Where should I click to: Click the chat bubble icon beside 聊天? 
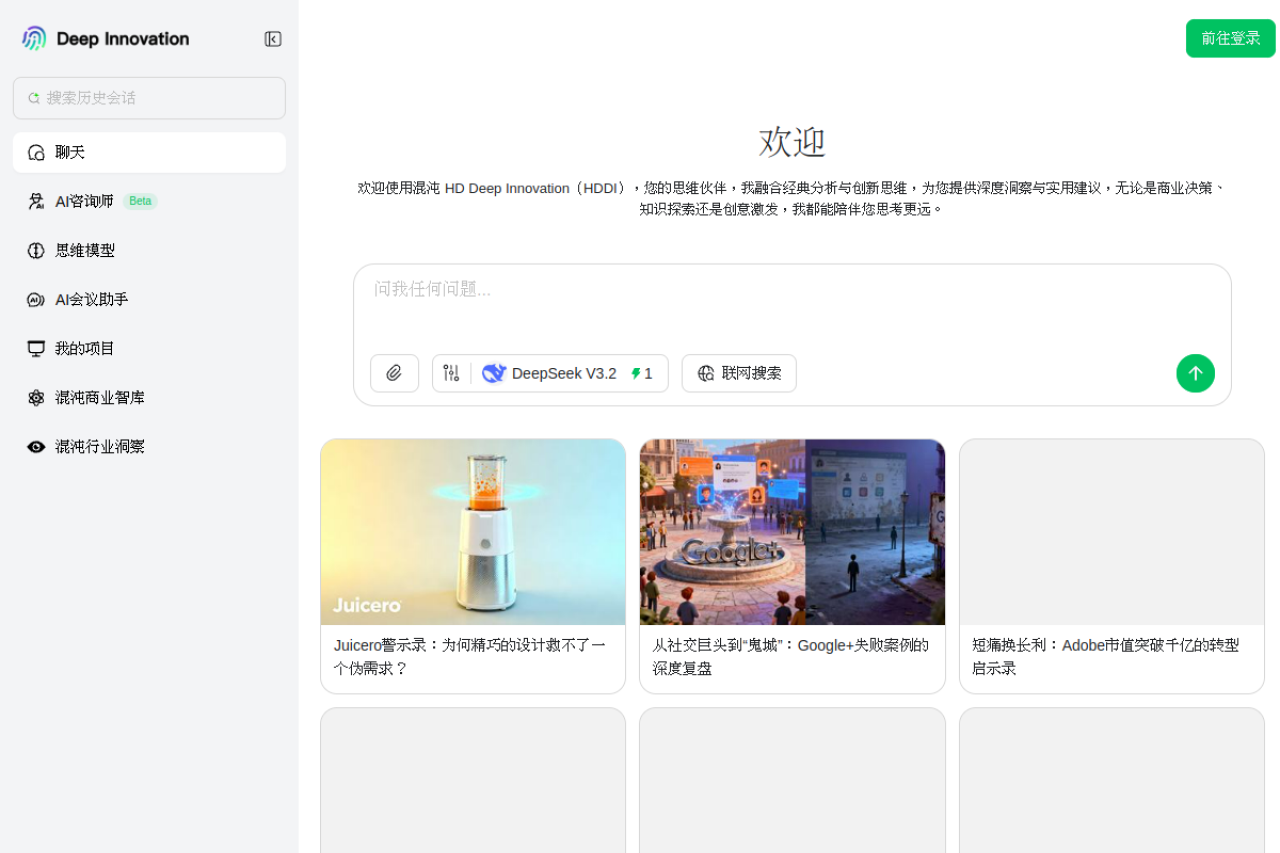36,153
